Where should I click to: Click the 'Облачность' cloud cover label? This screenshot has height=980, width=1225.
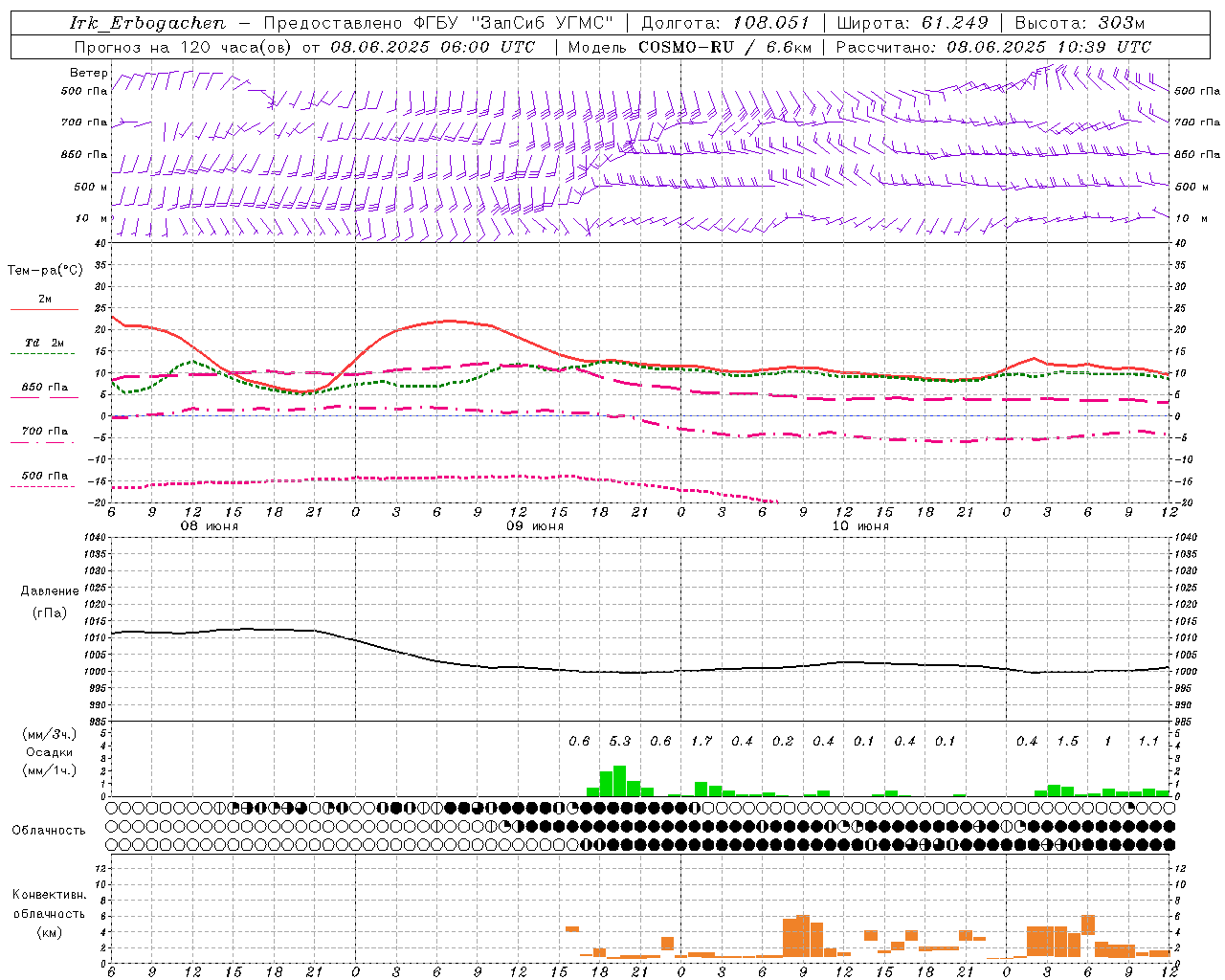tap(49, 830)
